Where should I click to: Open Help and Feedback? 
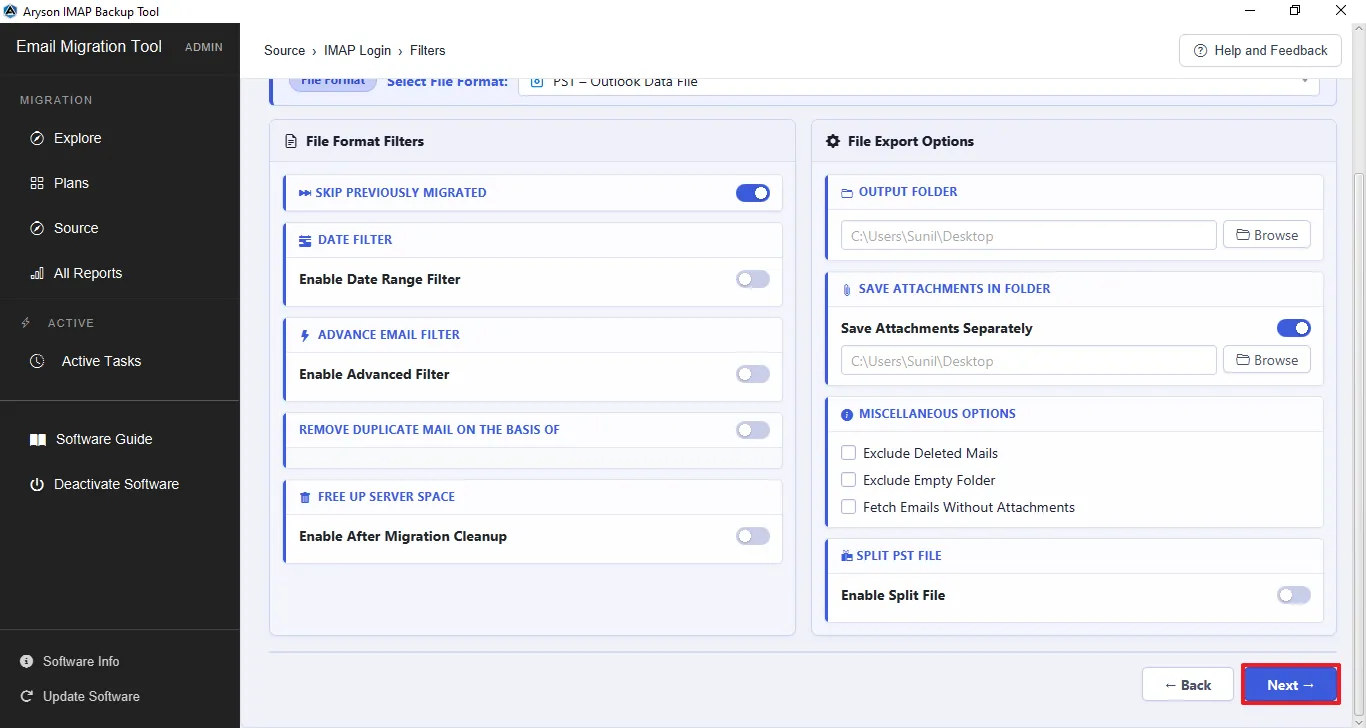pos(1260,50)
